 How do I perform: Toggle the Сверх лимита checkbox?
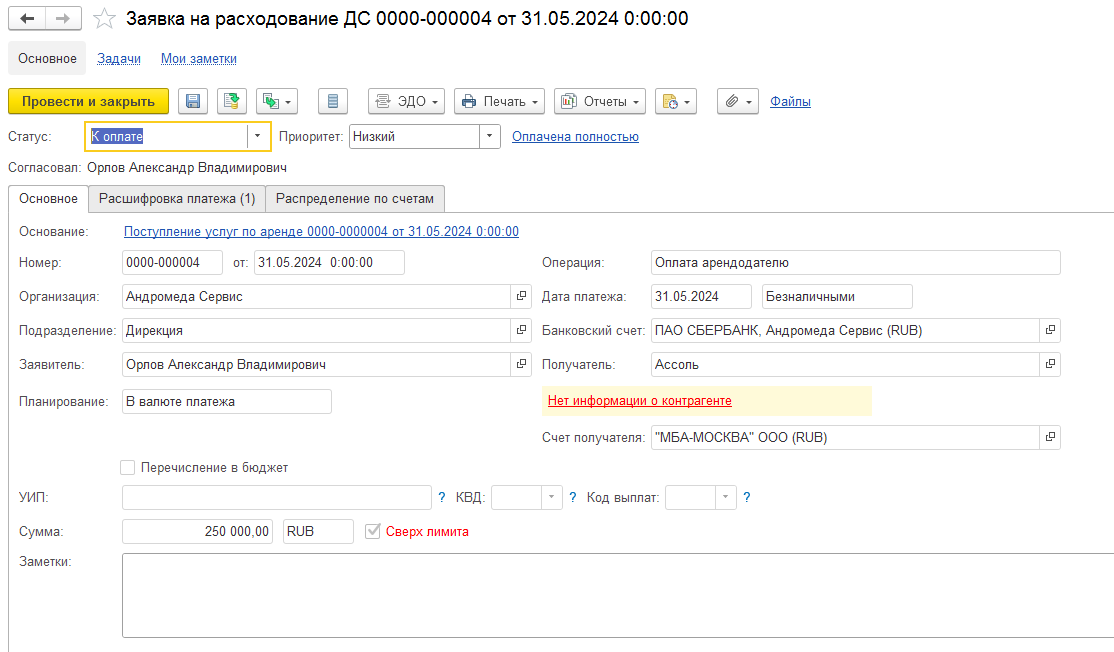374,531
